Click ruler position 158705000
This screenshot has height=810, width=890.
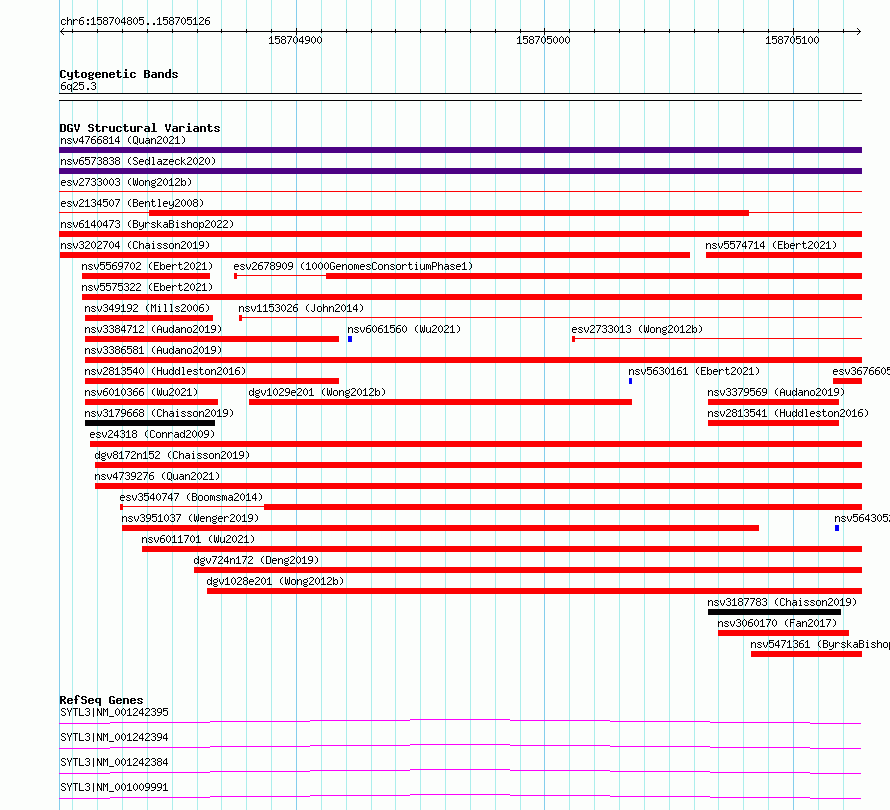click(543, 40)
